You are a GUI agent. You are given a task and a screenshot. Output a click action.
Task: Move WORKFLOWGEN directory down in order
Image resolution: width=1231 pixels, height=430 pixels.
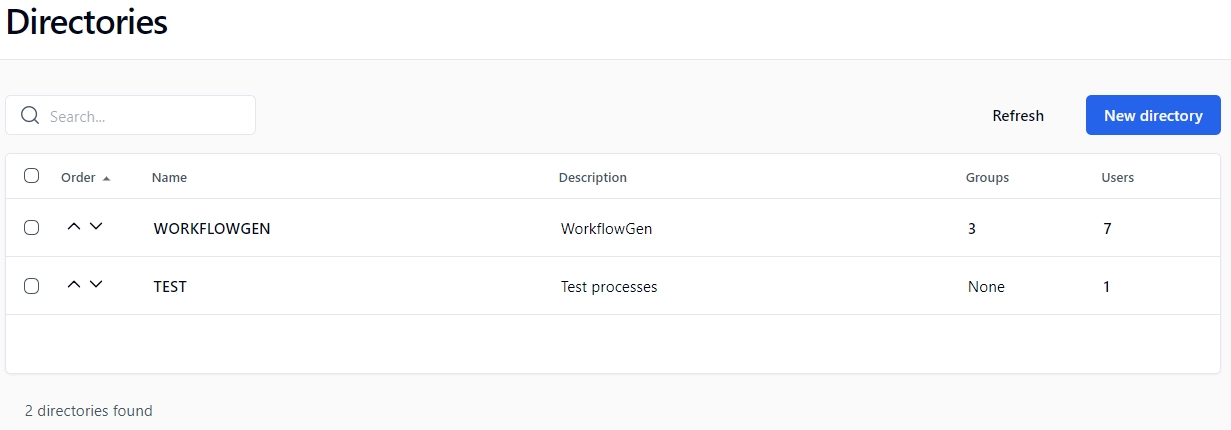coord(96,227)
